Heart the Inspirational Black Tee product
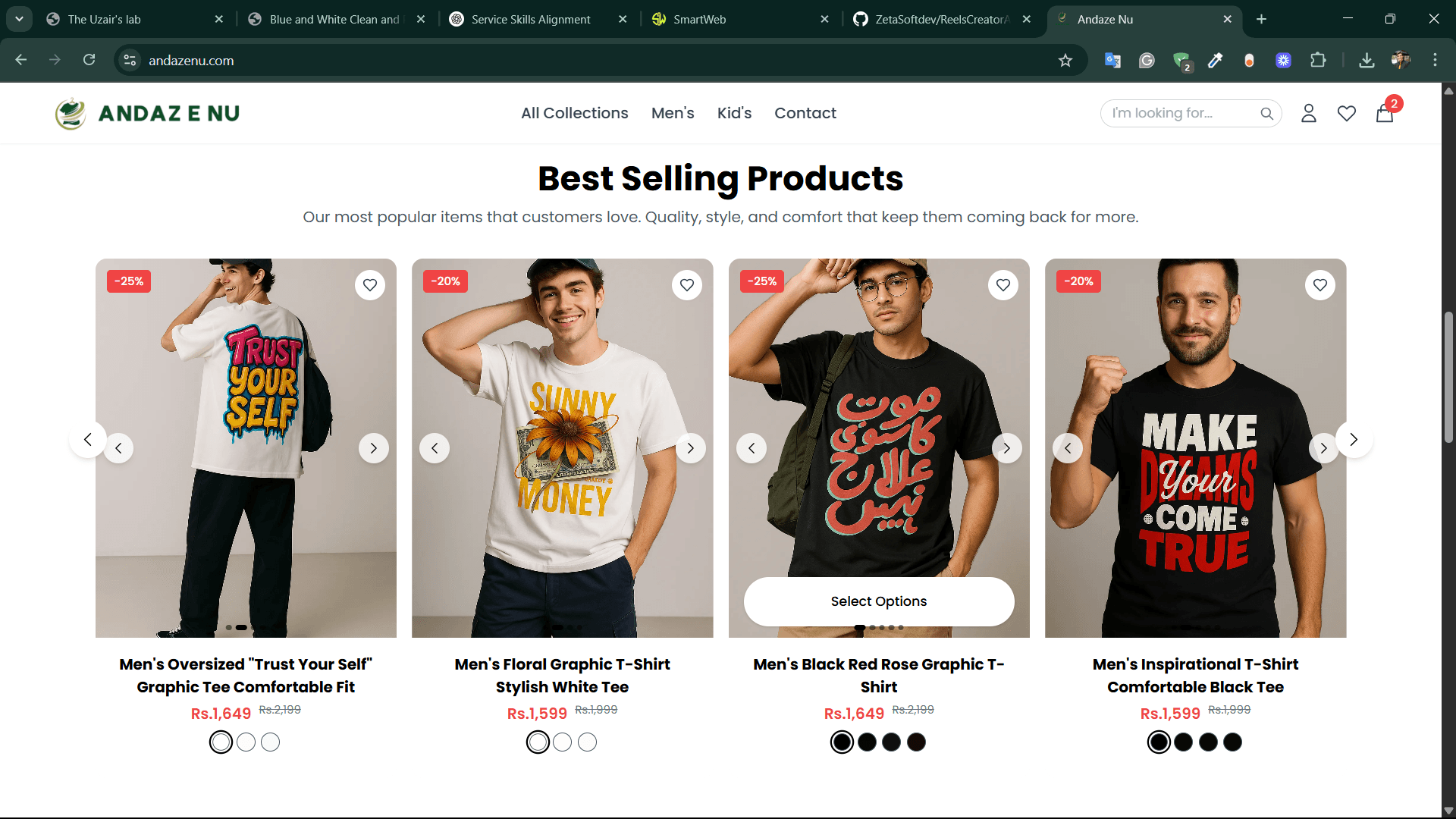This screenshot has width=1456, height=819. click(x=1320, y=285)
